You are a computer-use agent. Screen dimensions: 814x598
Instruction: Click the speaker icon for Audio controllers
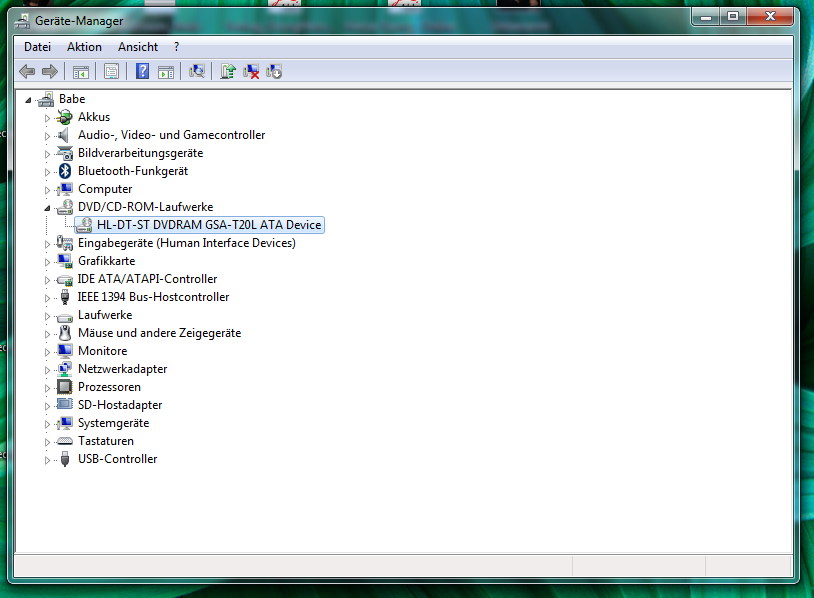[x=63, y=135]
